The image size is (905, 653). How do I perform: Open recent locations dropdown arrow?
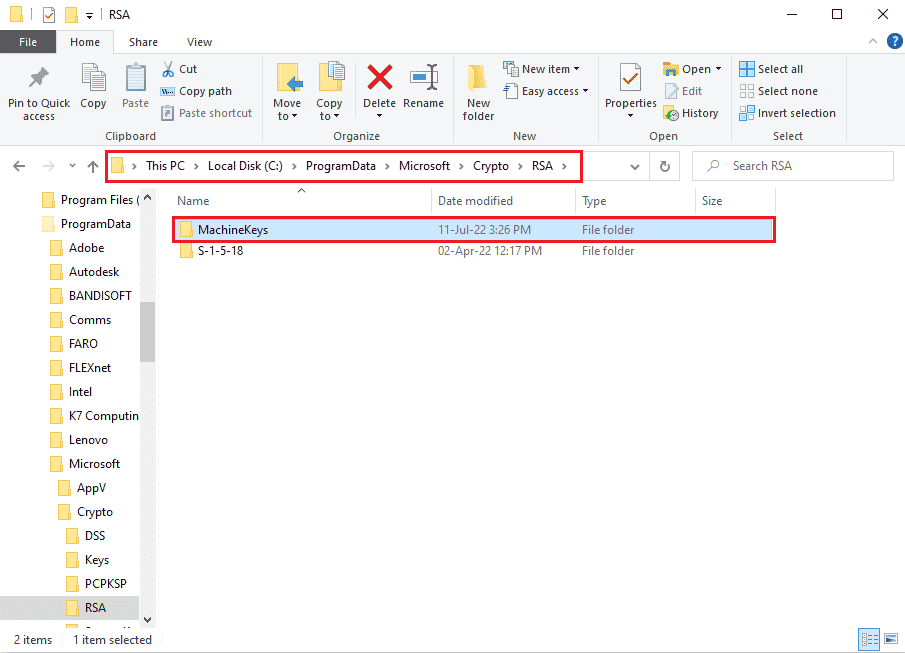tap(72, 166)
